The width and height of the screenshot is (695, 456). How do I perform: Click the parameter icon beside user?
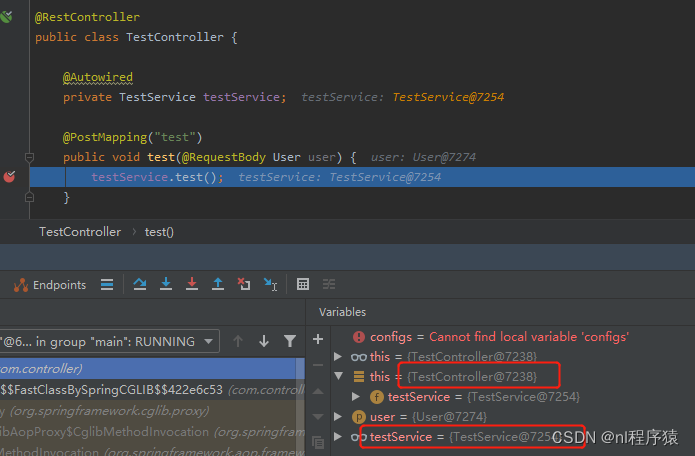click(x=359, y=417)
